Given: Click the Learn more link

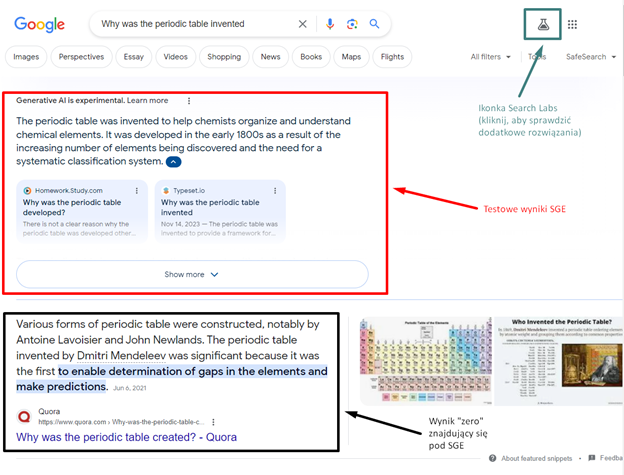Looking at the screenshot, I should (147, 100).
